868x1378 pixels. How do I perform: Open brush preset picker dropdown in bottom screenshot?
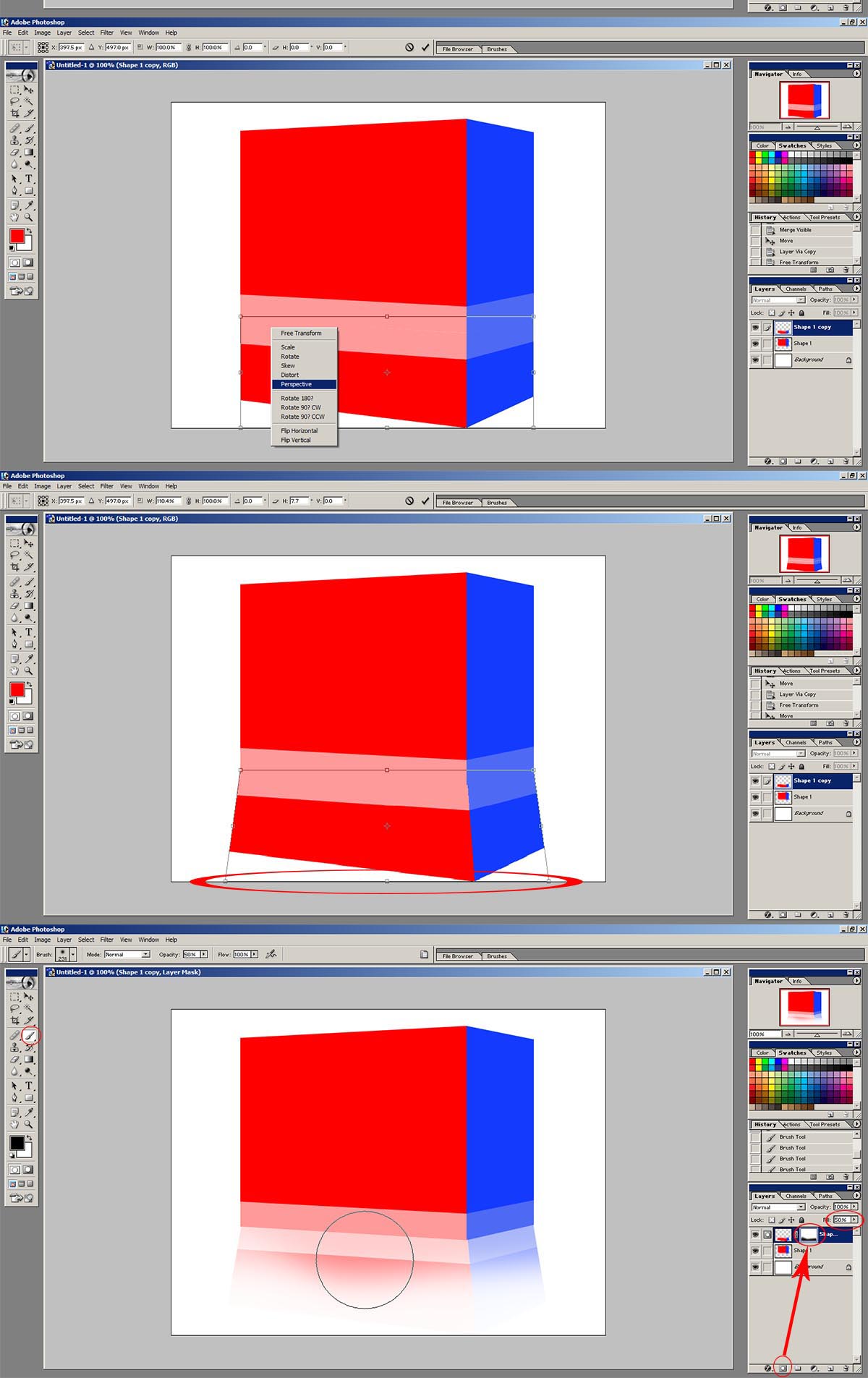73,954
